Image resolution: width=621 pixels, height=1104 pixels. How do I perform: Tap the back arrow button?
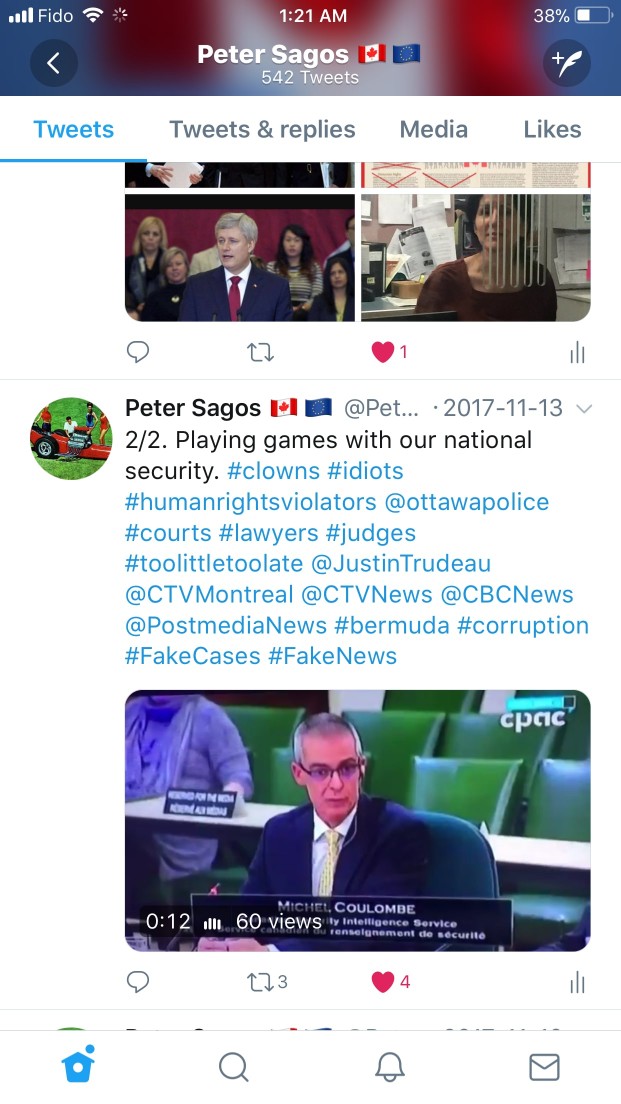coord(54,63)
